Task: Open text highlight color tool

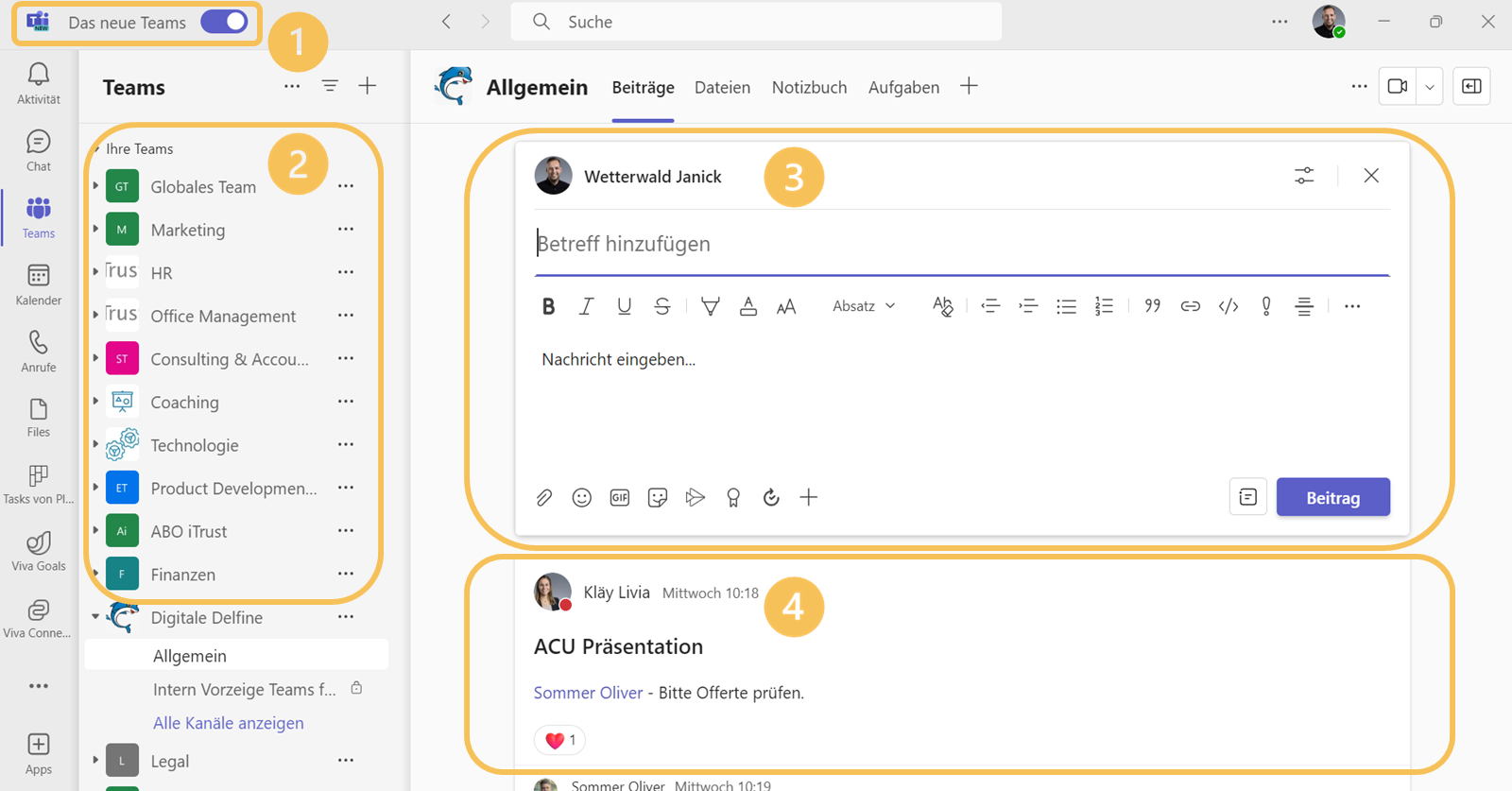Action: (x=710, y=306)
